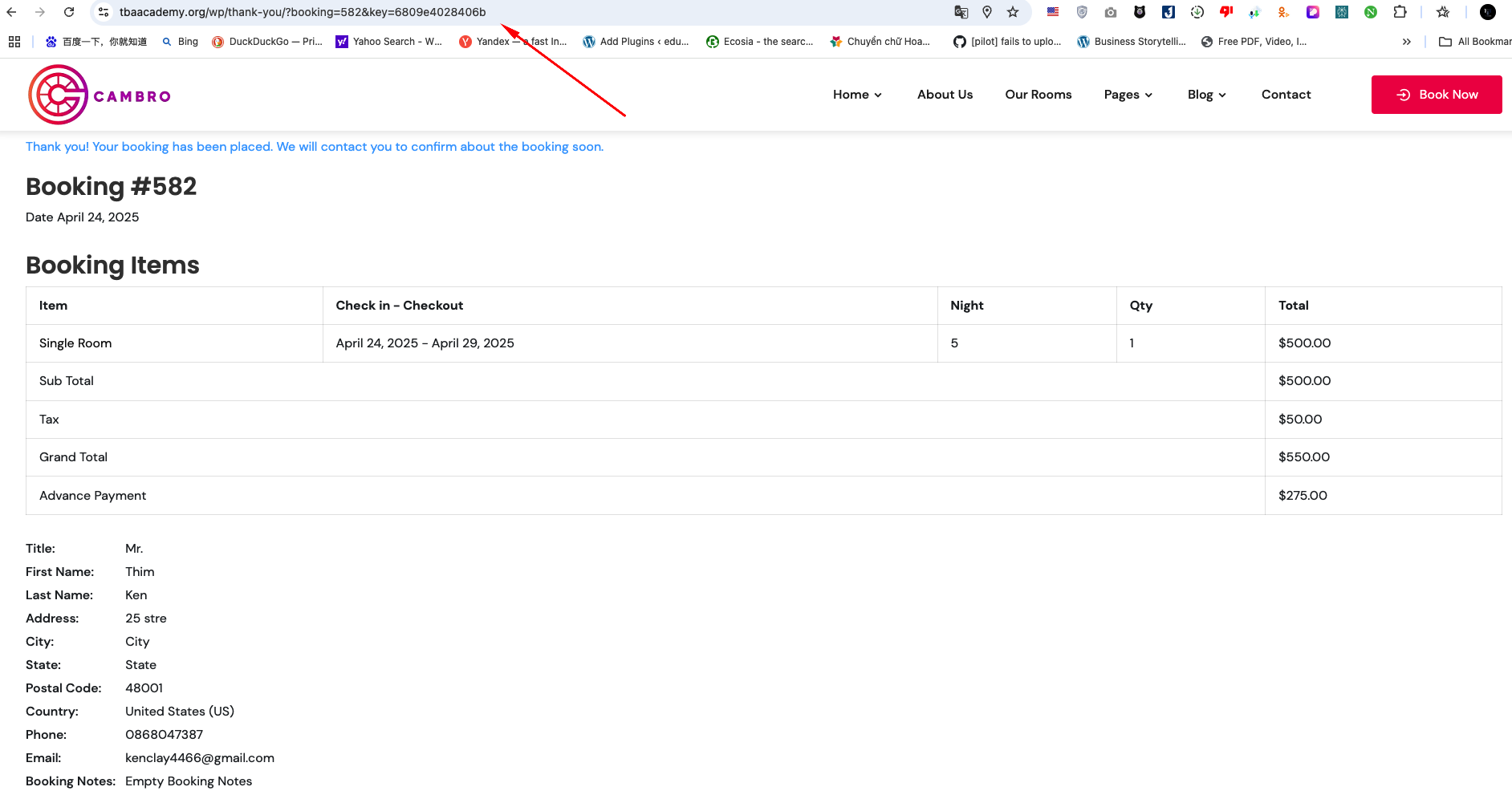1512x795 pixels.
Task: Open the Chrome profile avatar
Action: tap(1488, 12)
